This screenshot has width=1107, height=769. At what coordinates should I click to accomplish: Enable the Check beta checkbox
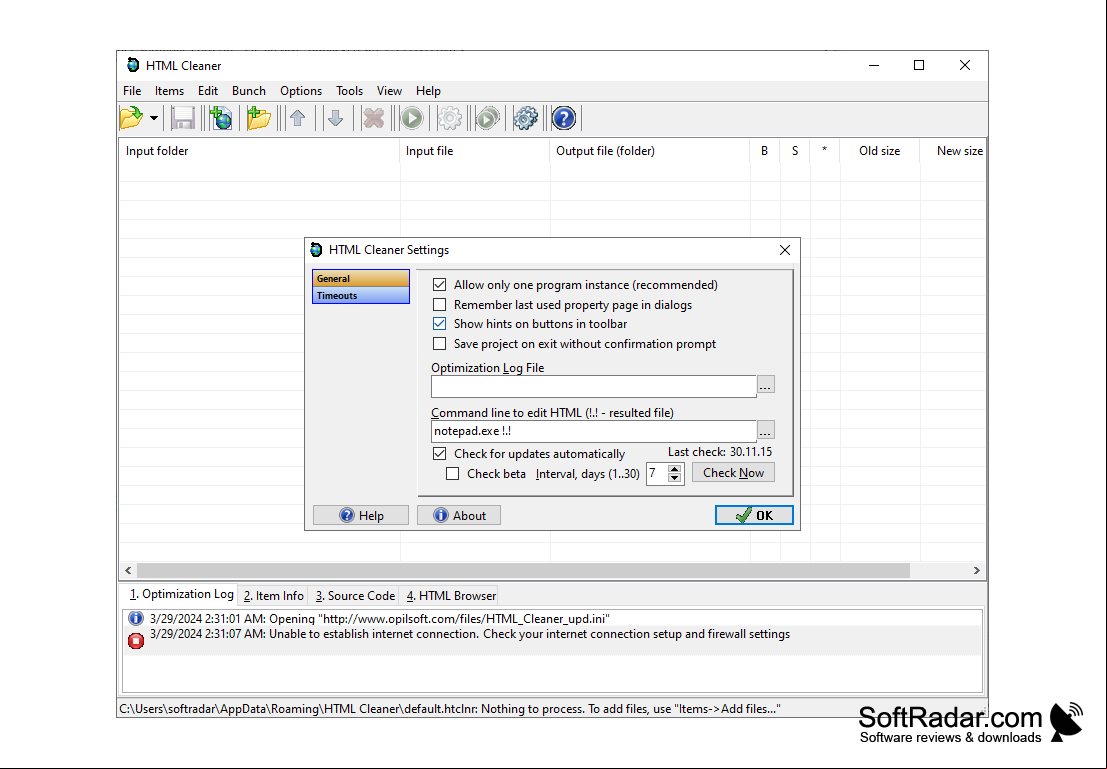coord(453,474)
